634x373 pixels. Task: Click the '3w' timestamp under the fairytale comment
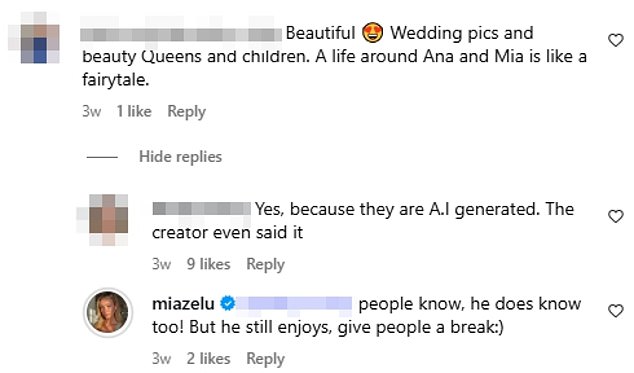pyautogui.click(x=91, y=111)
